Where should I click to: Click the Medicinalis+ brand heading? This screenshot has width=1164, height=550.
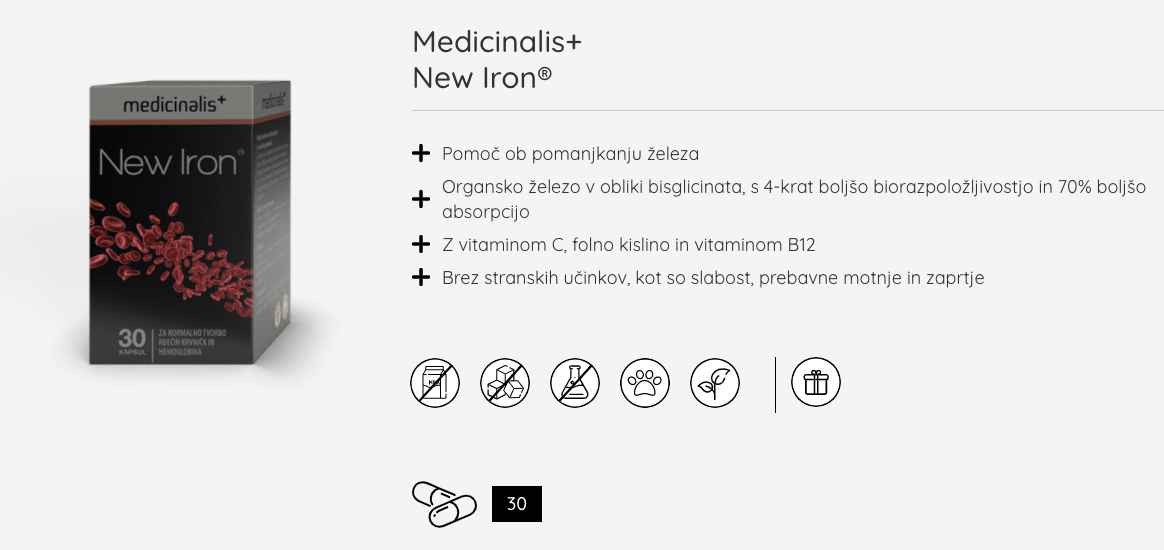point(497,42)
